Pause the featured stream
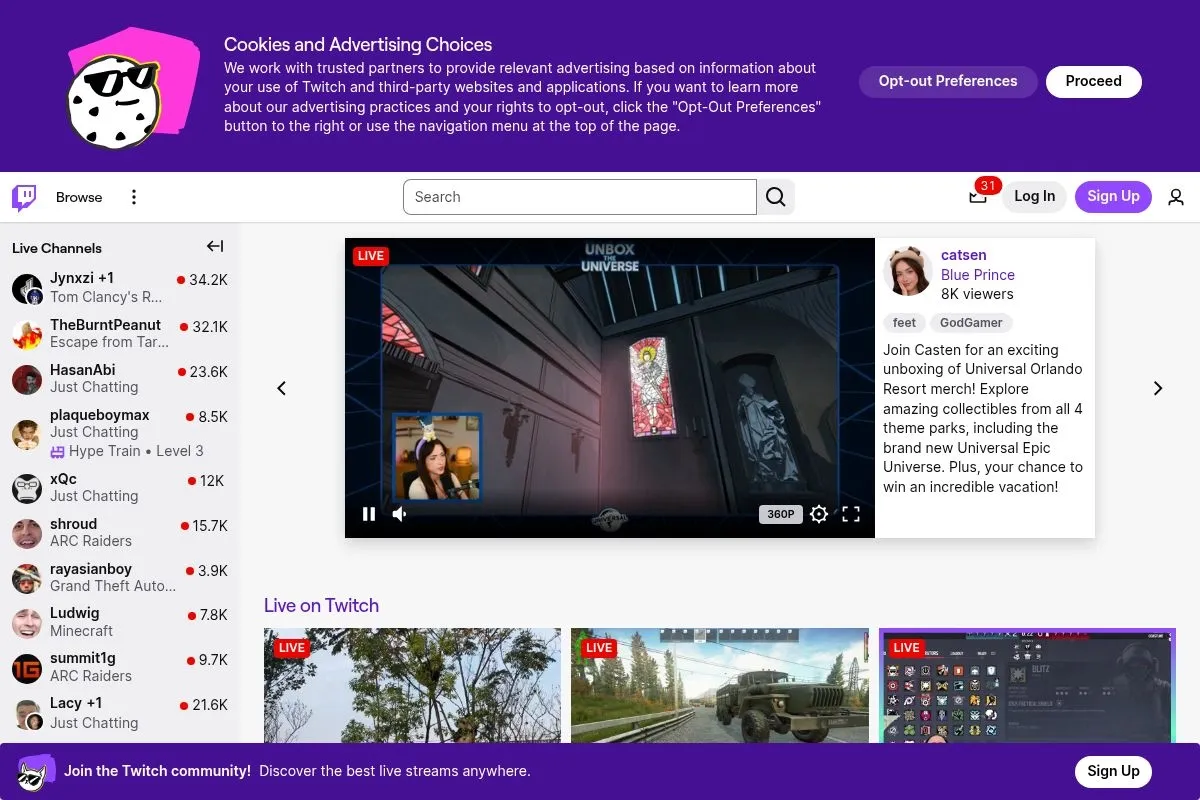The image size is (1200, 800). (369, 514)
